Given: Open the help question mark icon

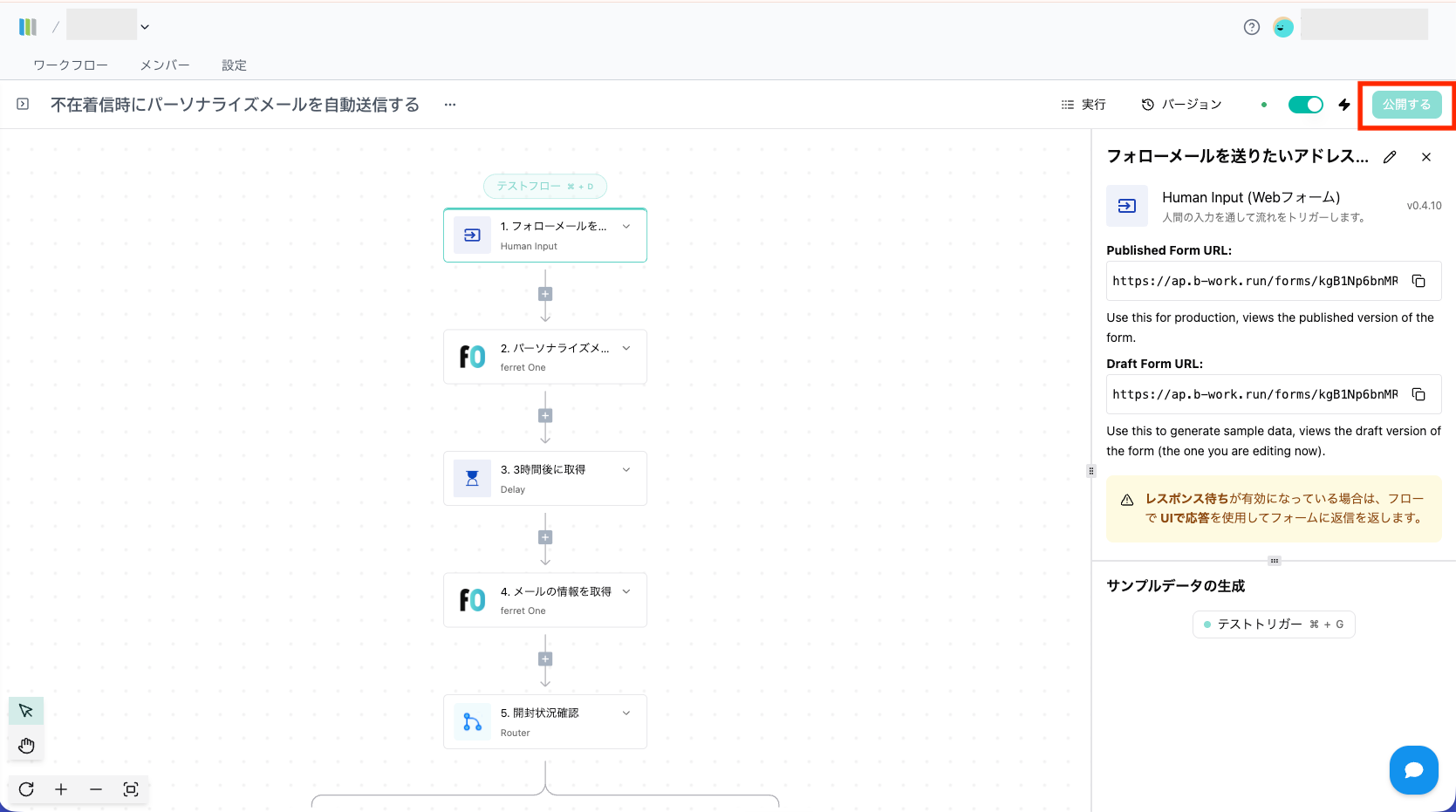Looking at the screenshot, I should tap(1252, 27).
